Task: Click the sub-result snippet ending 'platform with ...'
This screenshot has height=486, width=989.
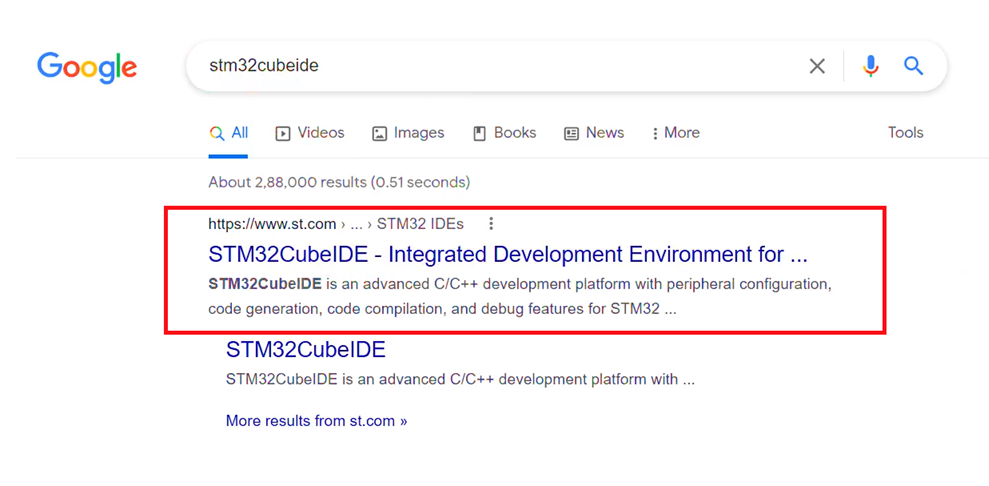Action: [x=460, y=380]
